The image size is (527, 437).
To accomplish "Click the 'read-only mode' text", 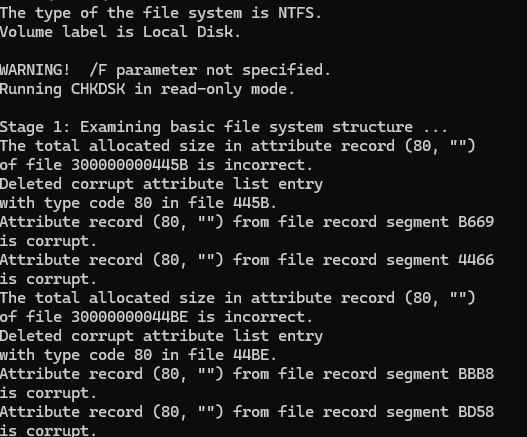I will [x=228, y=89].
